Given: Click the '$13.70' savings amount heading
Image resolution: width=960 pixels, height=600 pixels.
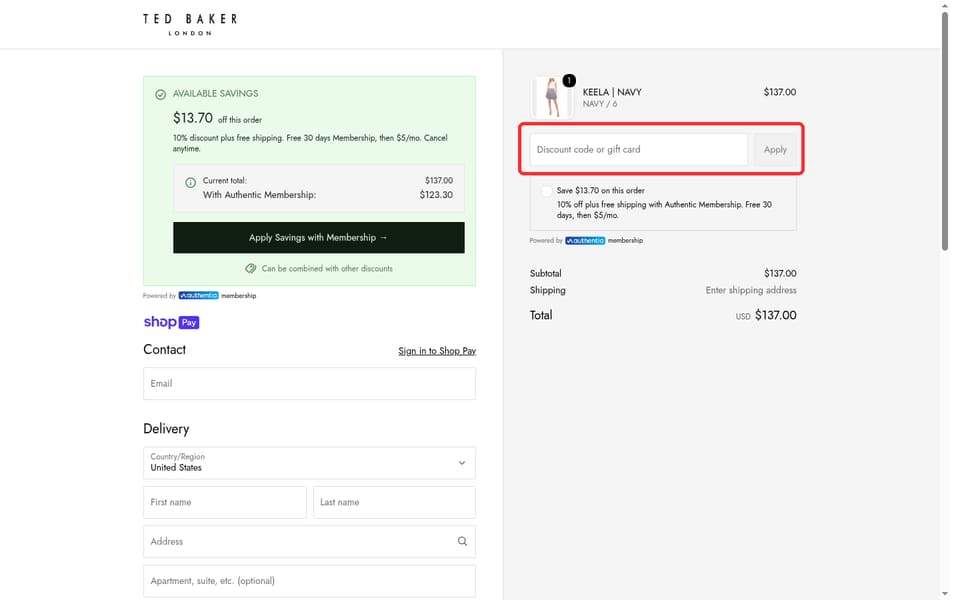Looking at the screenshot, I should 193,118.
